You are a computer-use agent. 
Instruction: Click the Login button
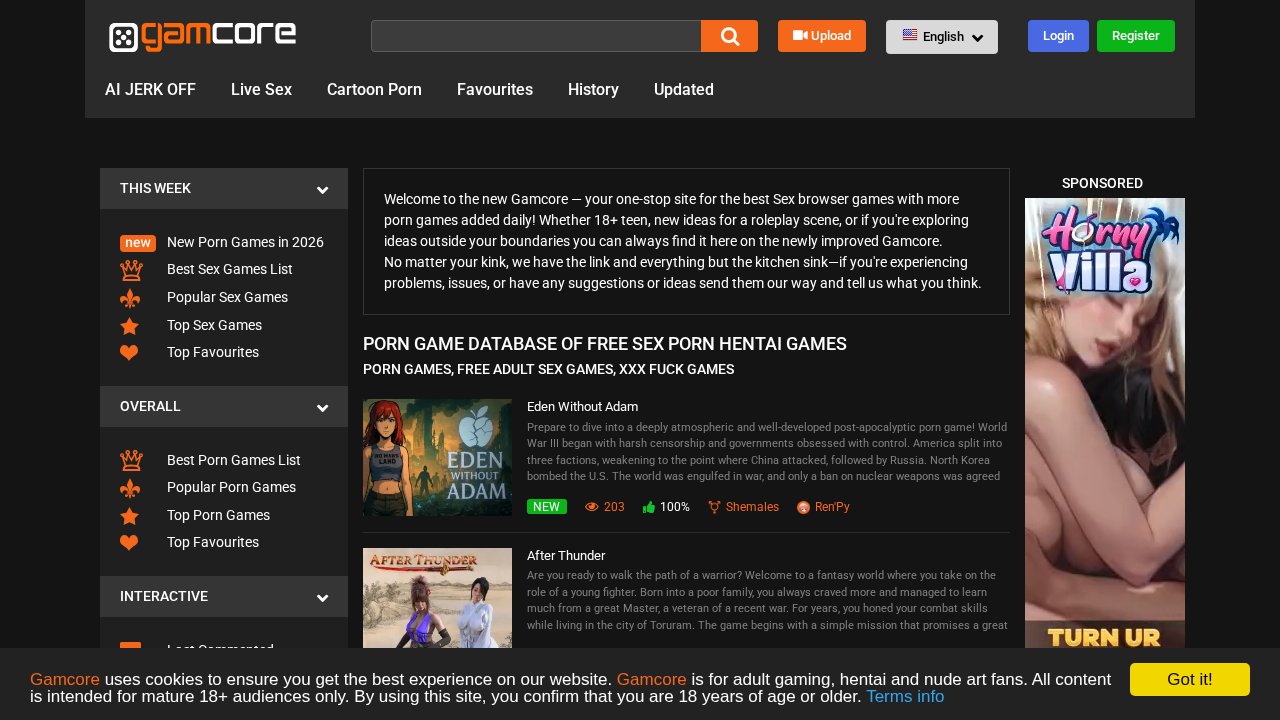(x=1058, y=36)
